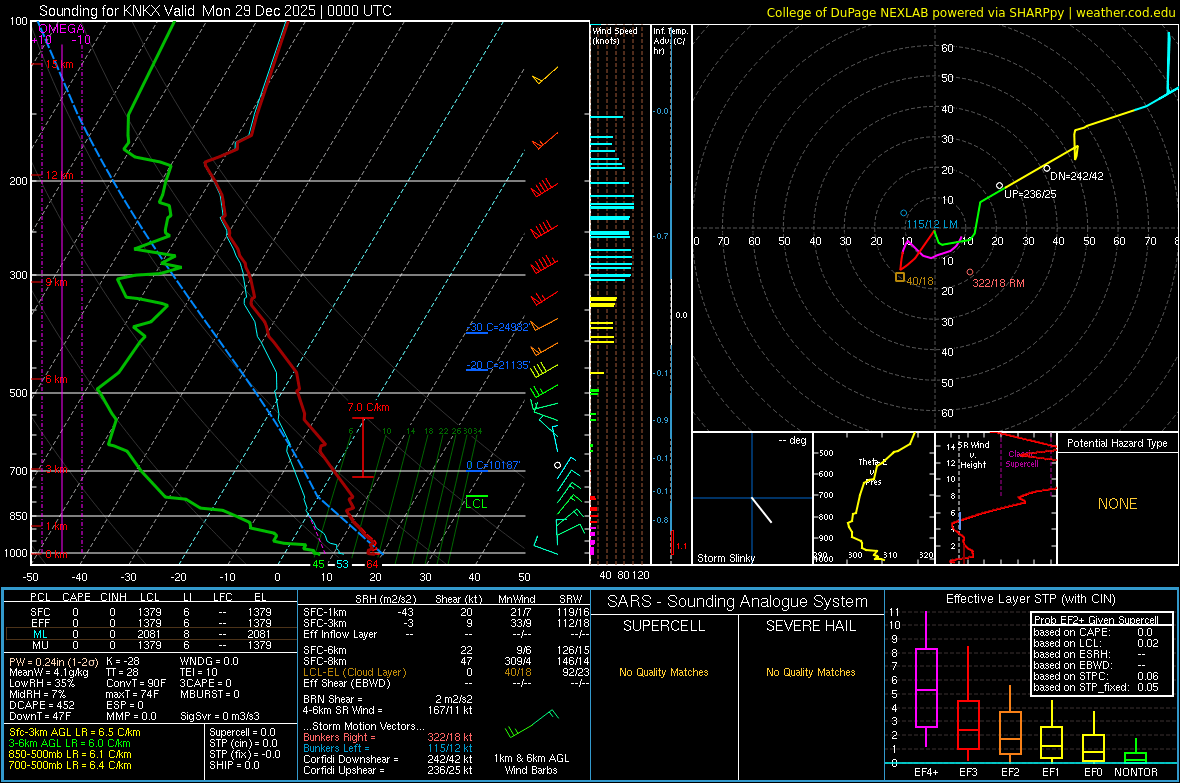Click the NONE hazard type value
1180x783 pixels.
click(1117, 504)
